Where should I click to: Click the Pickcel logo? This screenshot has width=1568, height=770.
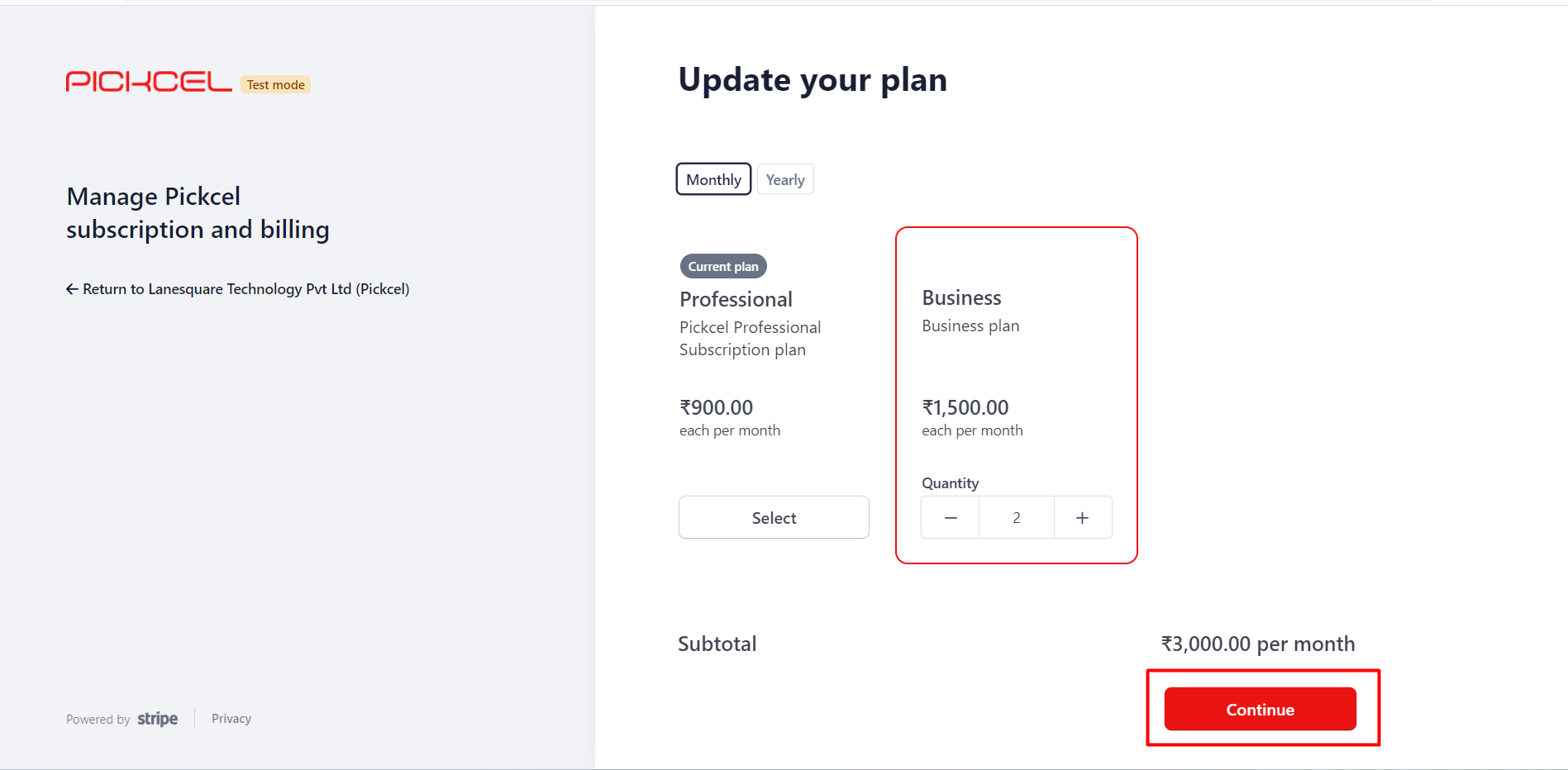pos(149,82)
